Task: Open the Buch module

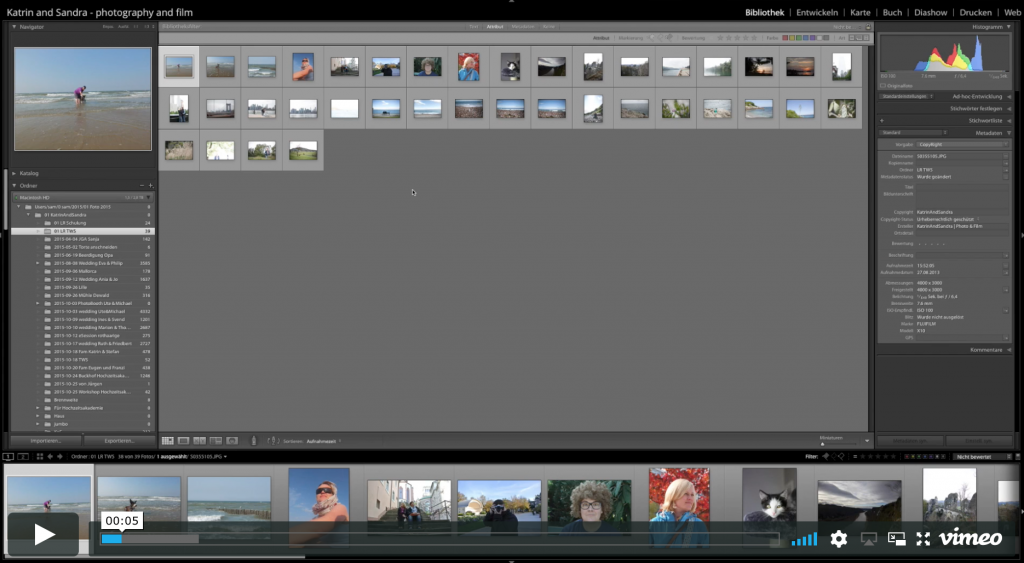Action: tap(892, 12)
